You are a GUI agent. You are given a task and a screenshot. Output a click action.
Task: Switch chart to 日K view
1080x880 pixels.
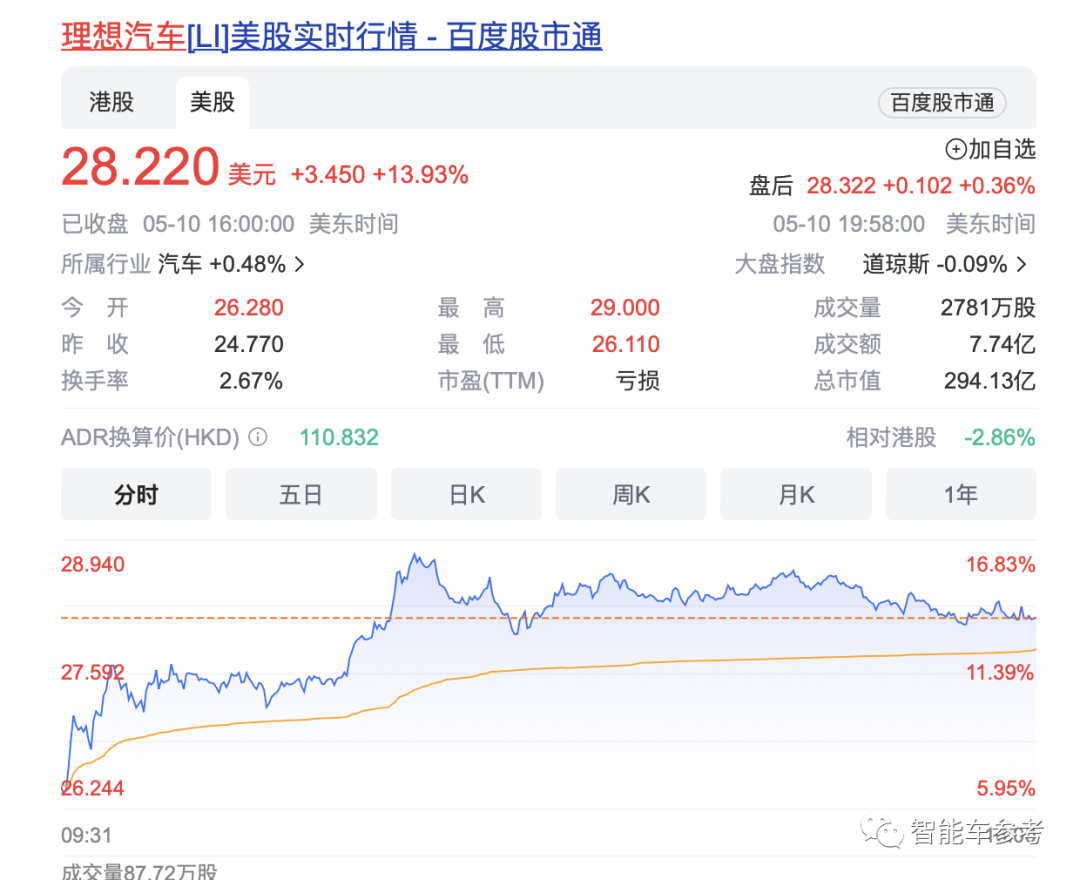tap(466, 494)
